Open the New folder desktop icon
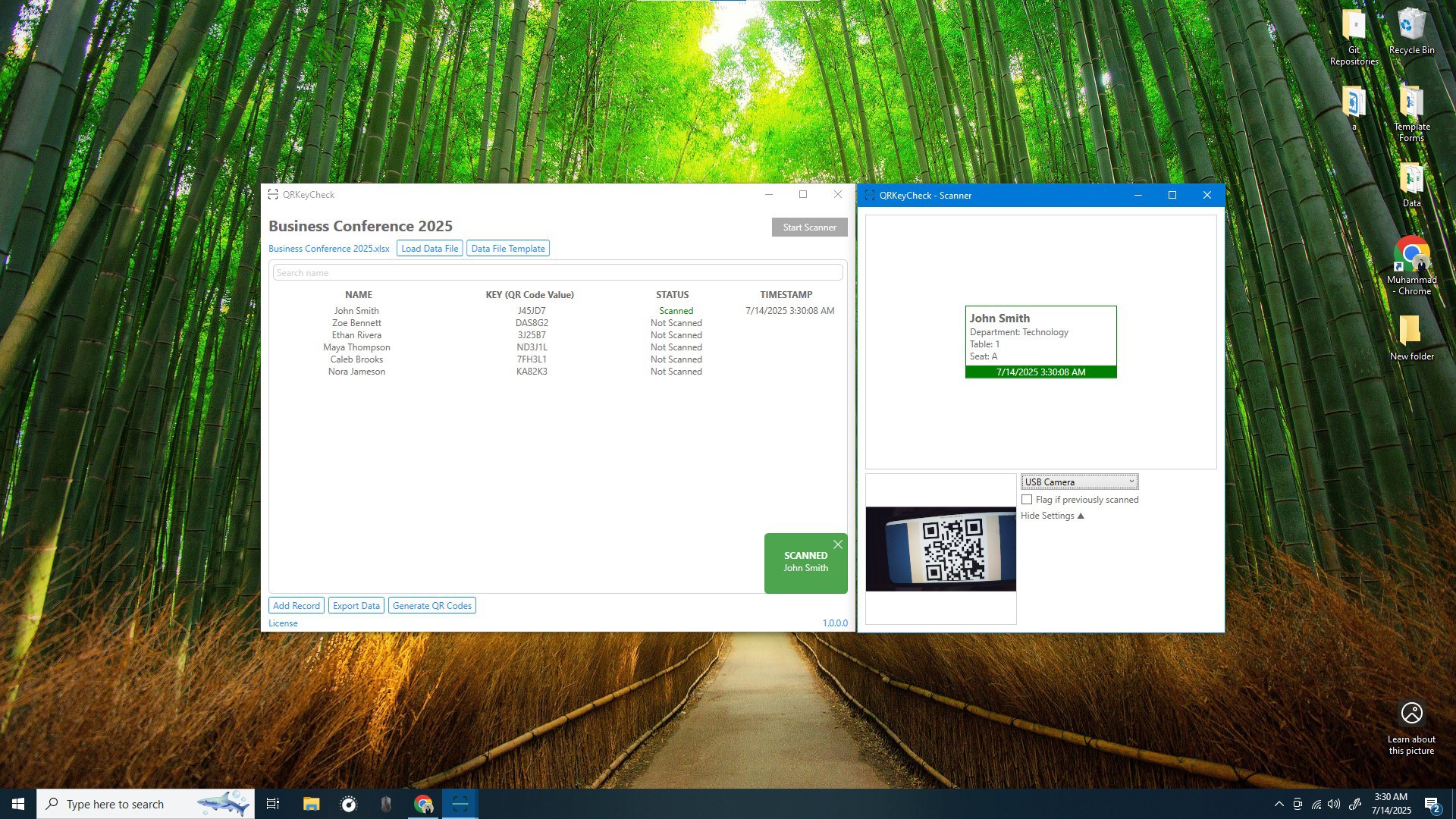 1410,332
